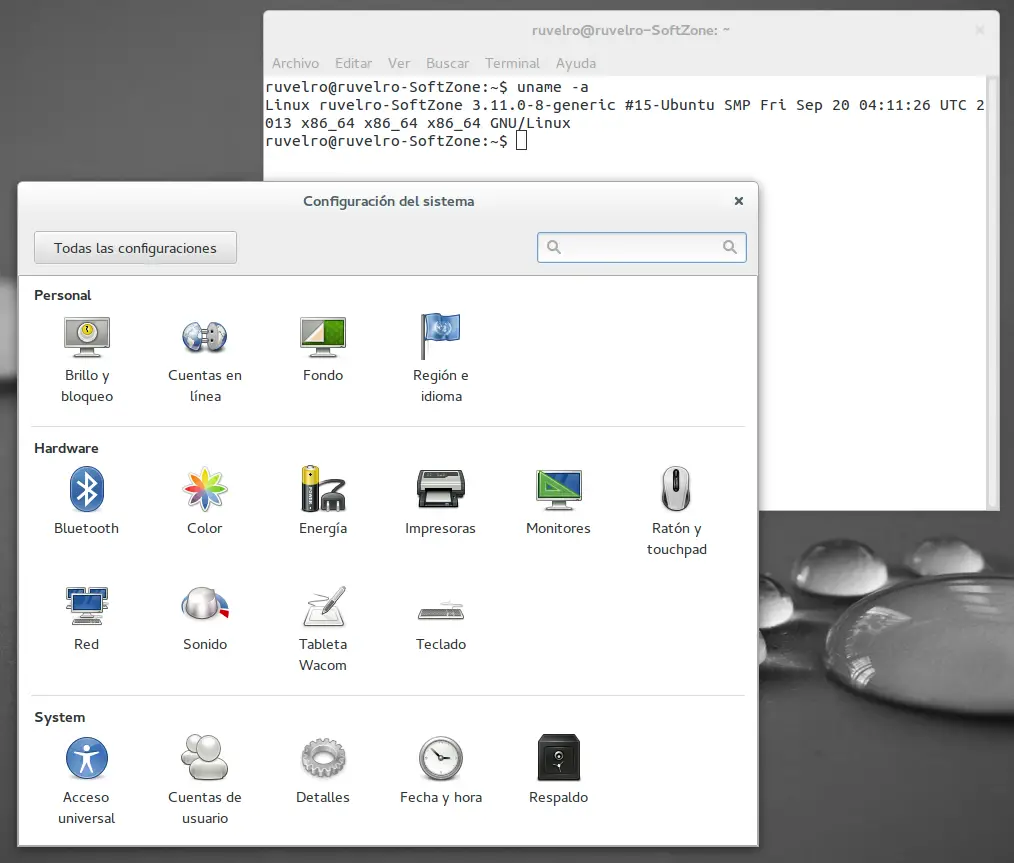Open the Ver menu in Terminal
Viewport: 1014px width, 863px height.
pyautogui.click(x=399, y=63)
